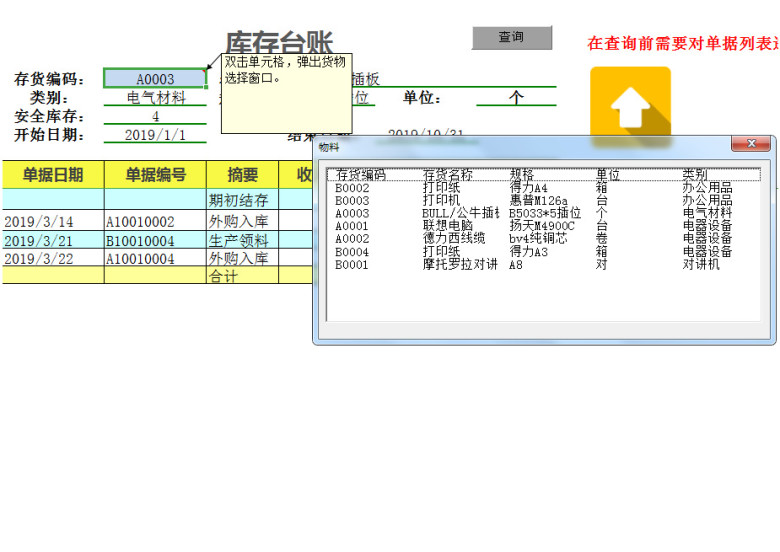This screenshot has width=780, height=552.
Task: Click the 规格 header in the material list
Action: pos(521,175)
